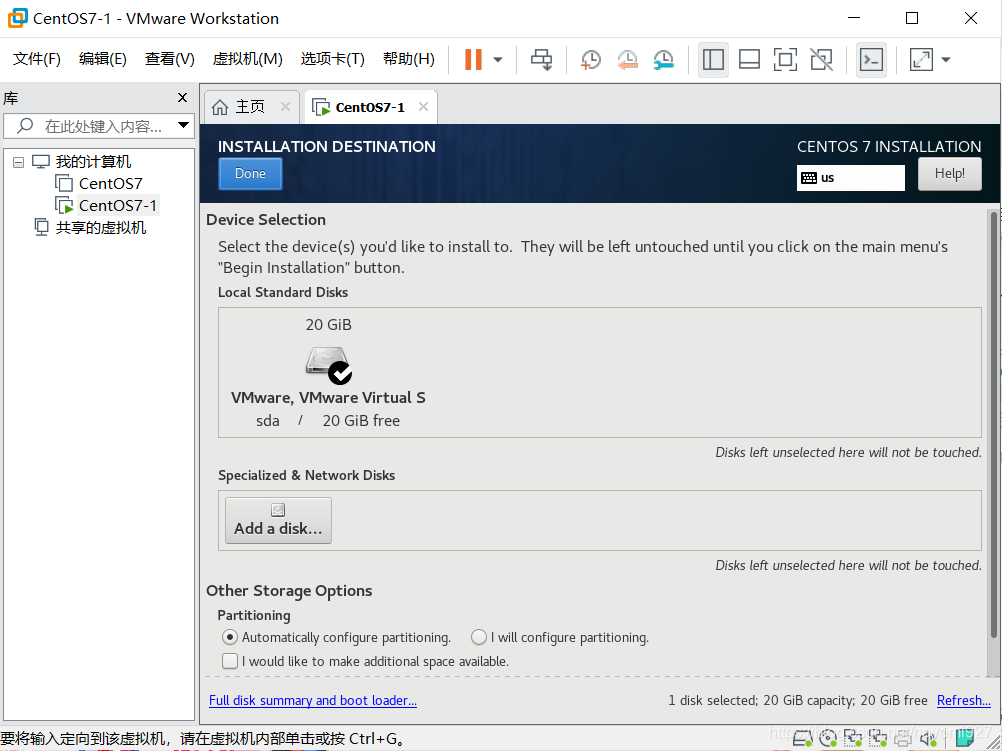
Task: Click the "Specialized & Network Disks" label
Action: coord(307,476)
